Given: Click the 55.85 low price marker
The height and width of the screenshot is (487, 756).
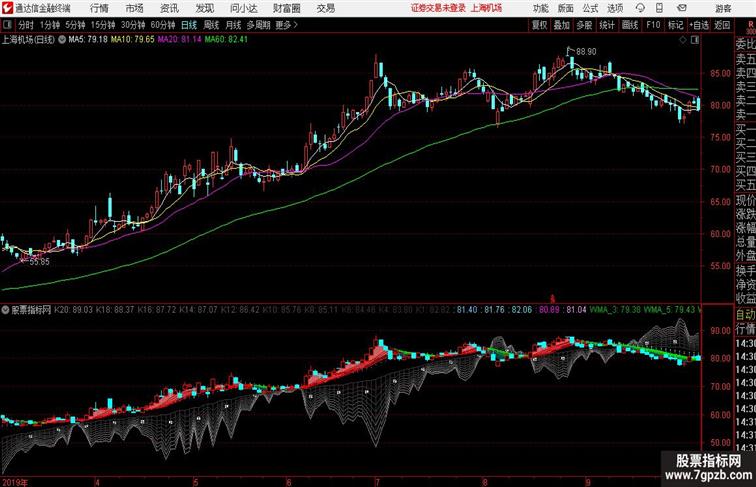Looking at the screenshot, I should click(x=39, y=262).
